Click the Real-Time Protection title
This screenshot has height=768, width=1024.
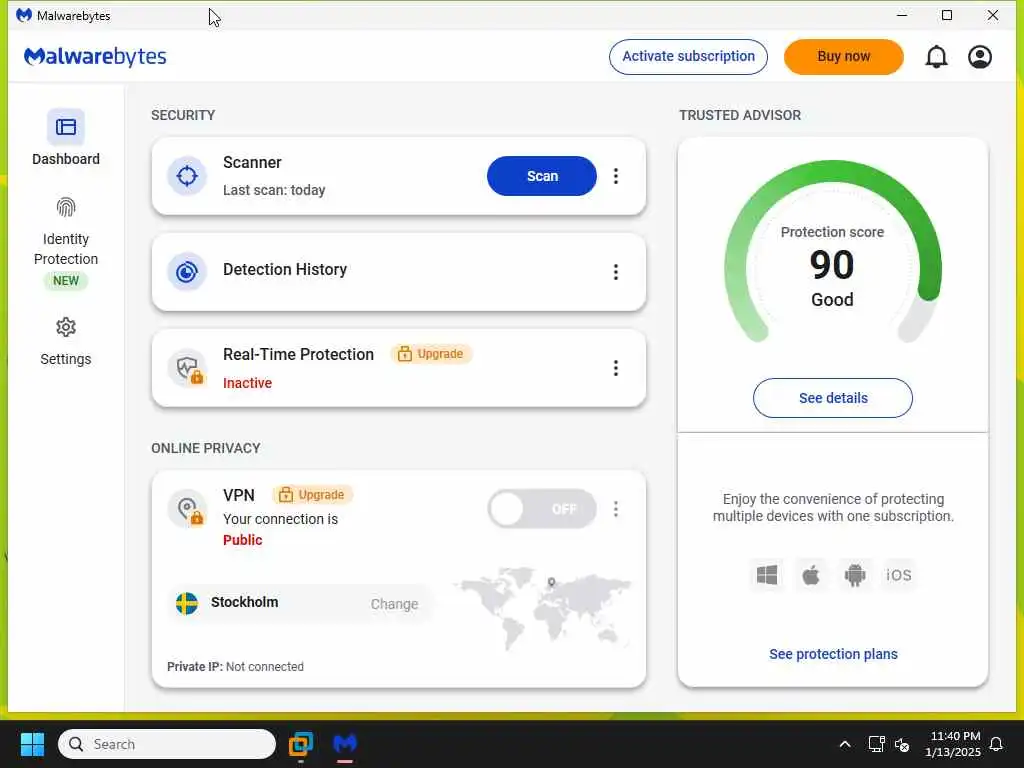pos(298,354)
